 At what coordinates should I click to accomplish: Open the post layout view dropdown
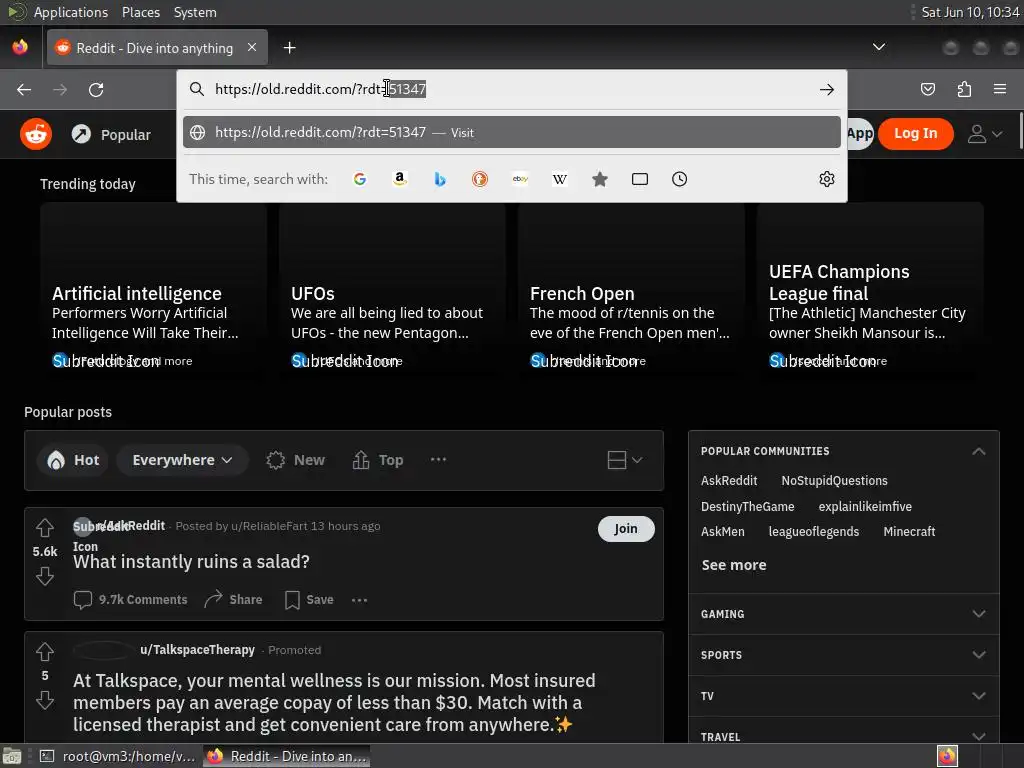click(x=624, y=460)
